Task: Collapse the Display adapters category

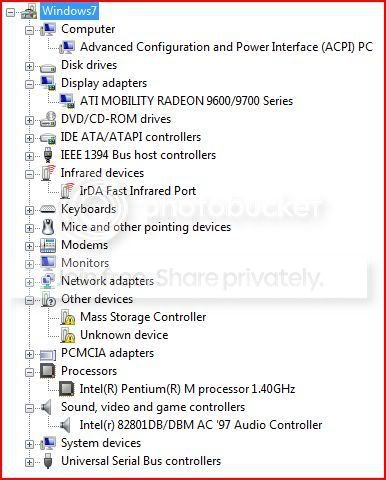Action: click(x=29, y=84)
